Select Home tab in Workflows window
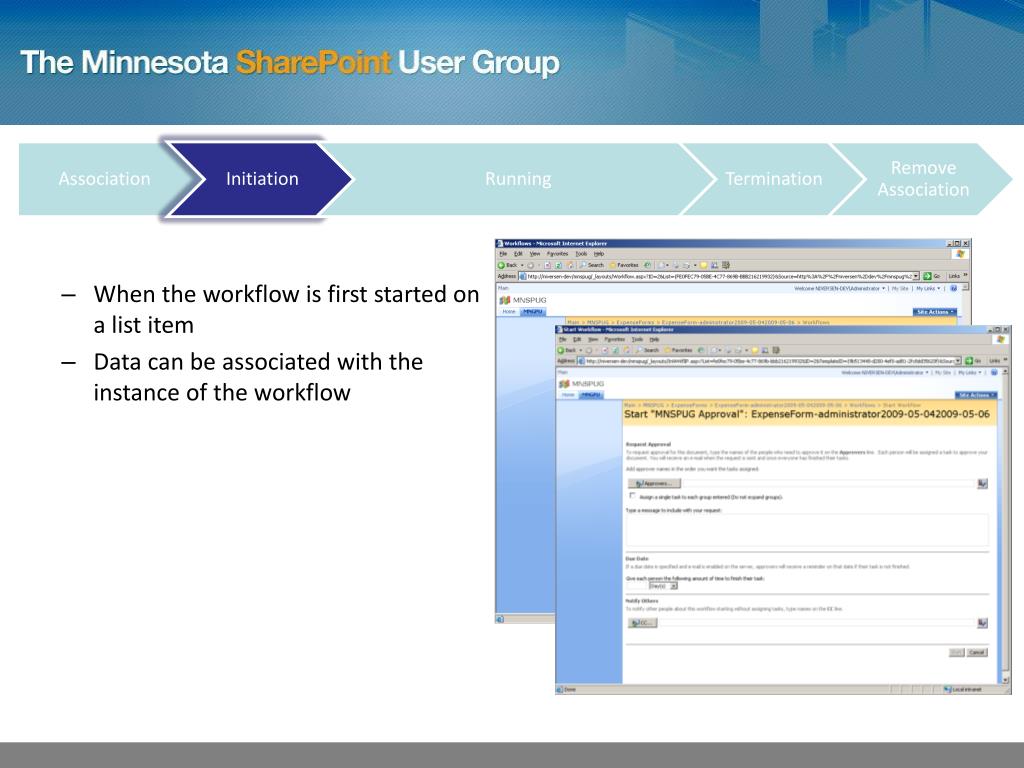The height and width of the screenshot is (768, 1024). click(509, 312)
